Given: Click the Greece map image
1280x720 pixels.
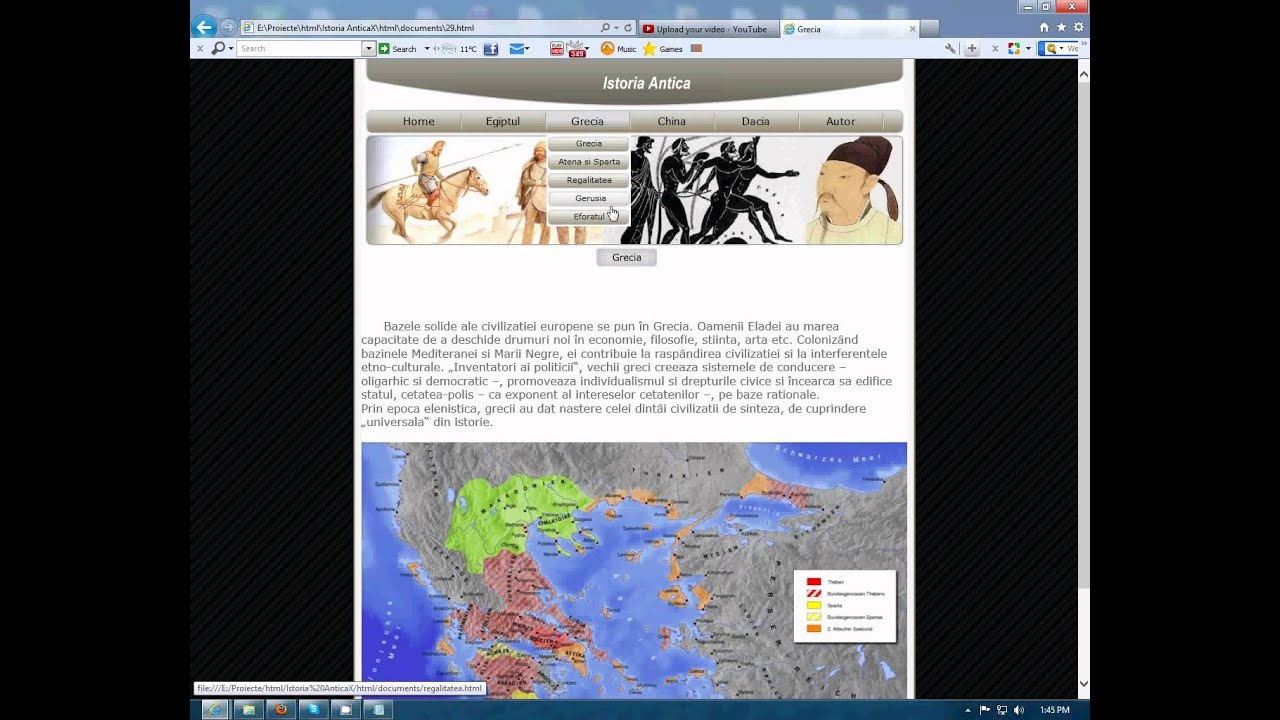Looking at the screenshot, I should click(634, 570).
